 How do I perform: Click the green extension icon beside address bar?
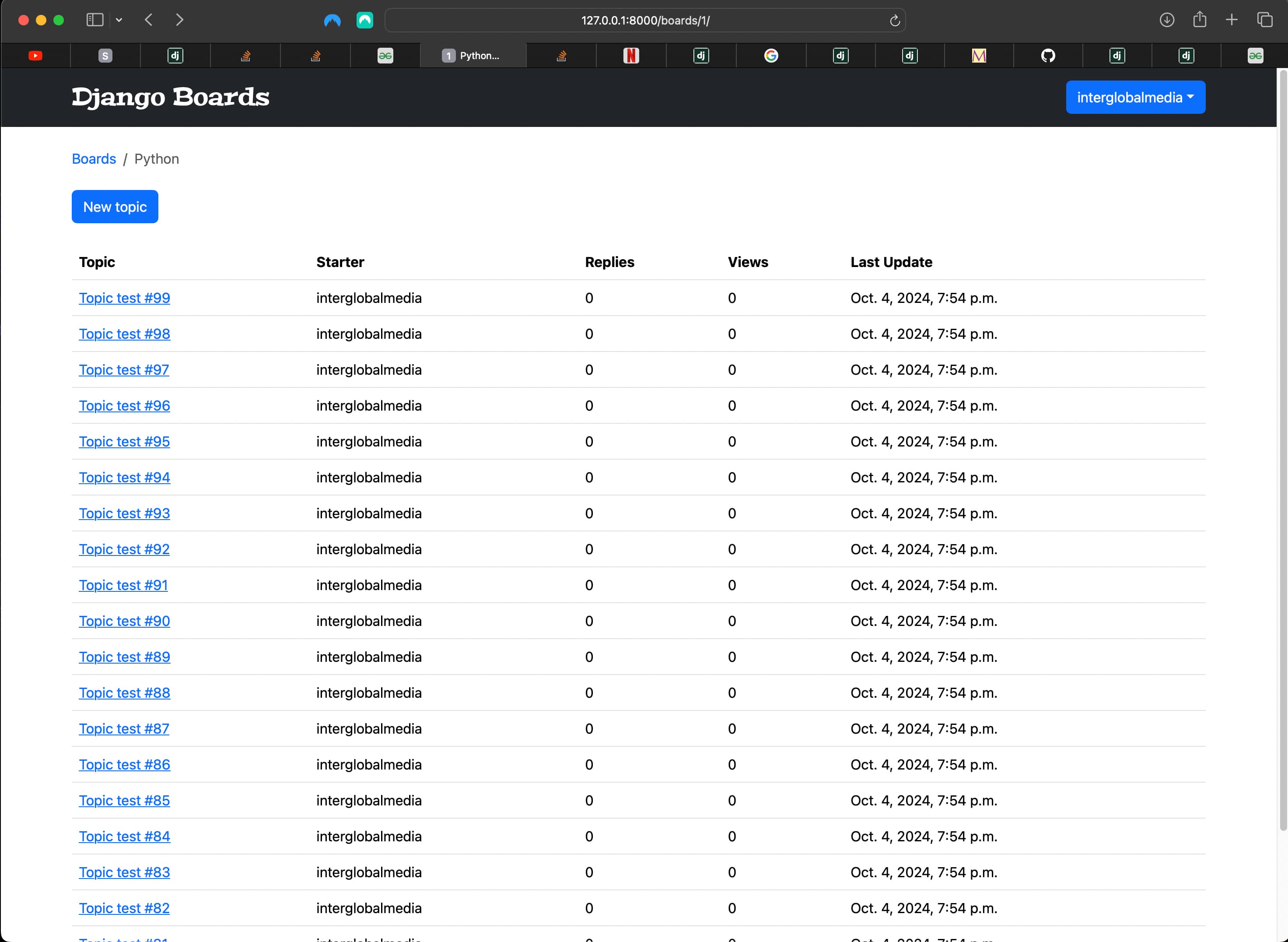[365, 21]
